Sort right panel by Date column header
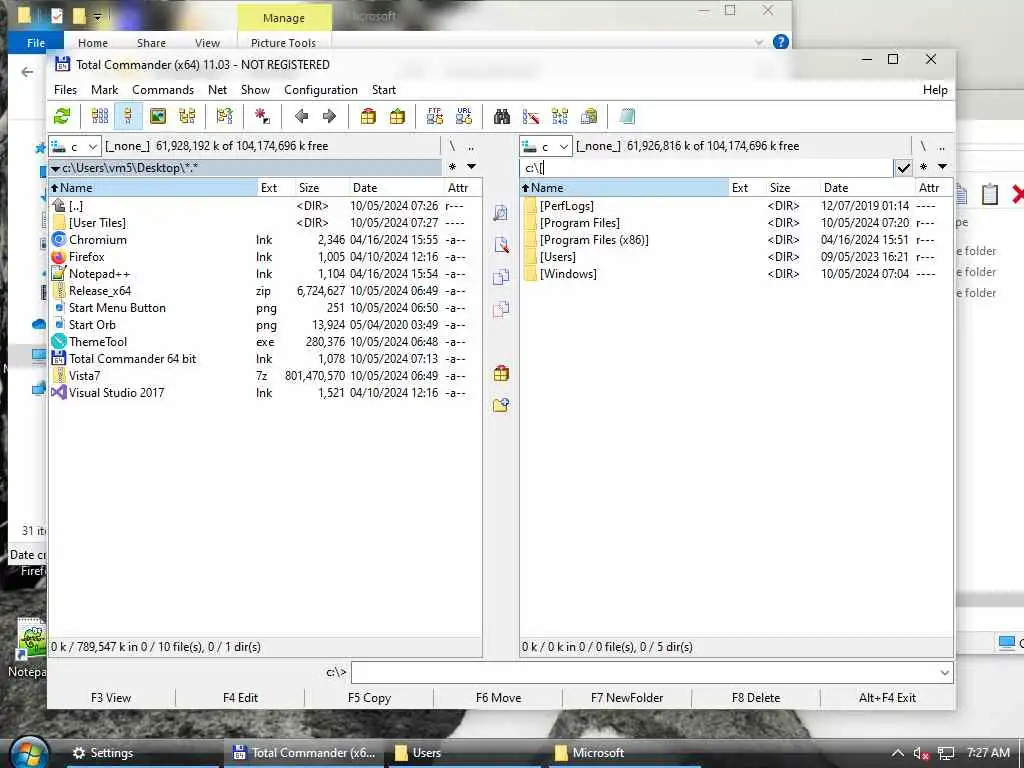The image size is (1024, 768). [x=867, y=188]
